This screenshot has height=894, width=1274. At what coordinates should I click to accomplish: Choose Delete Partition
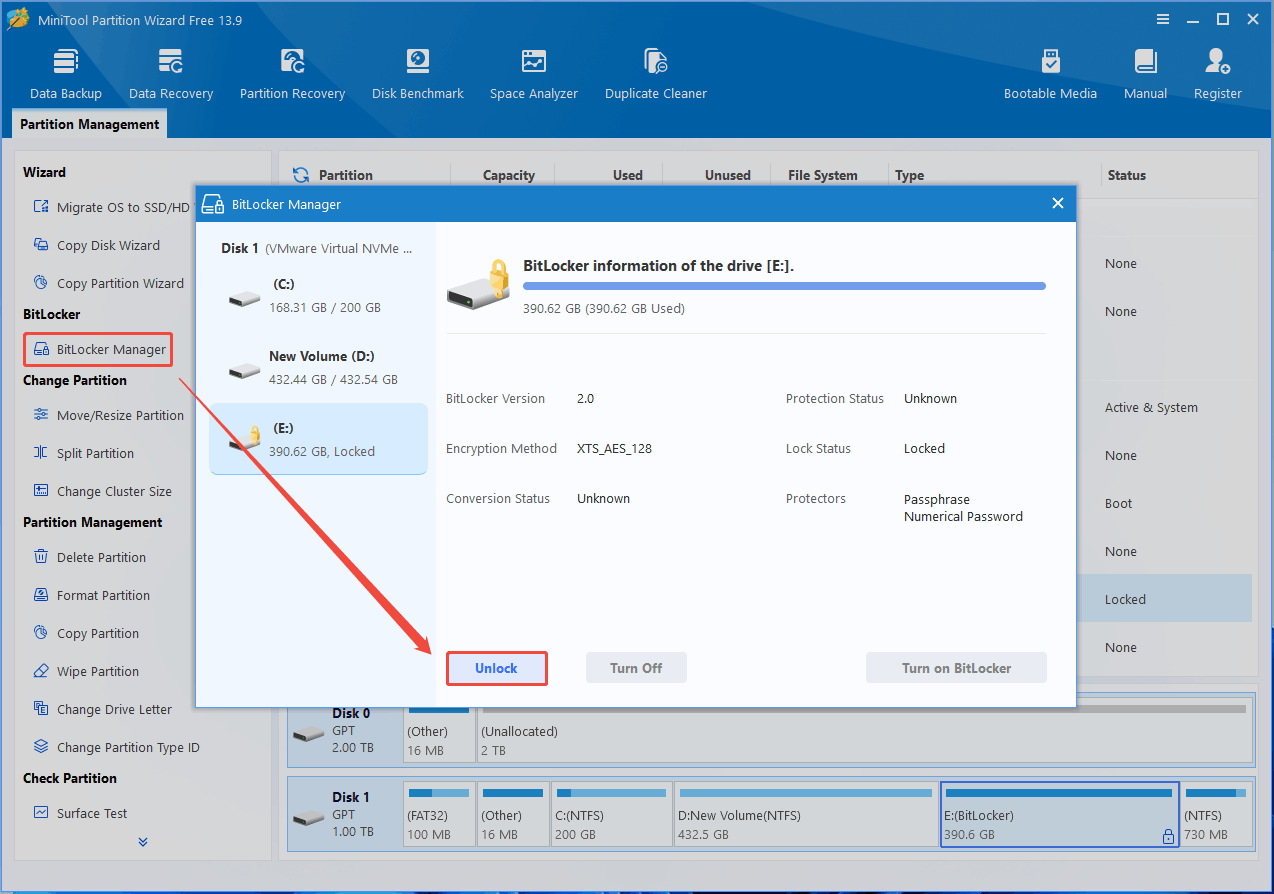click(x=89, y=557)
